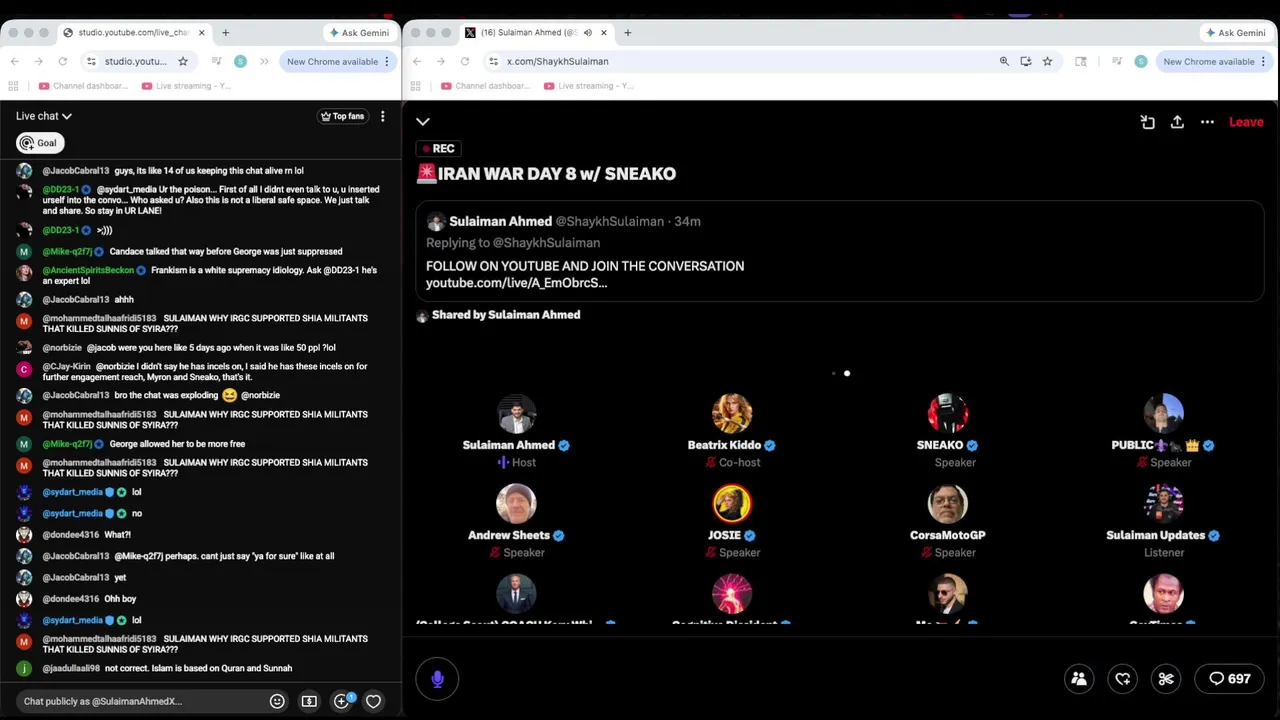
Task: Click the plus icon with notification badge
Action: click(x=342, y=701)
